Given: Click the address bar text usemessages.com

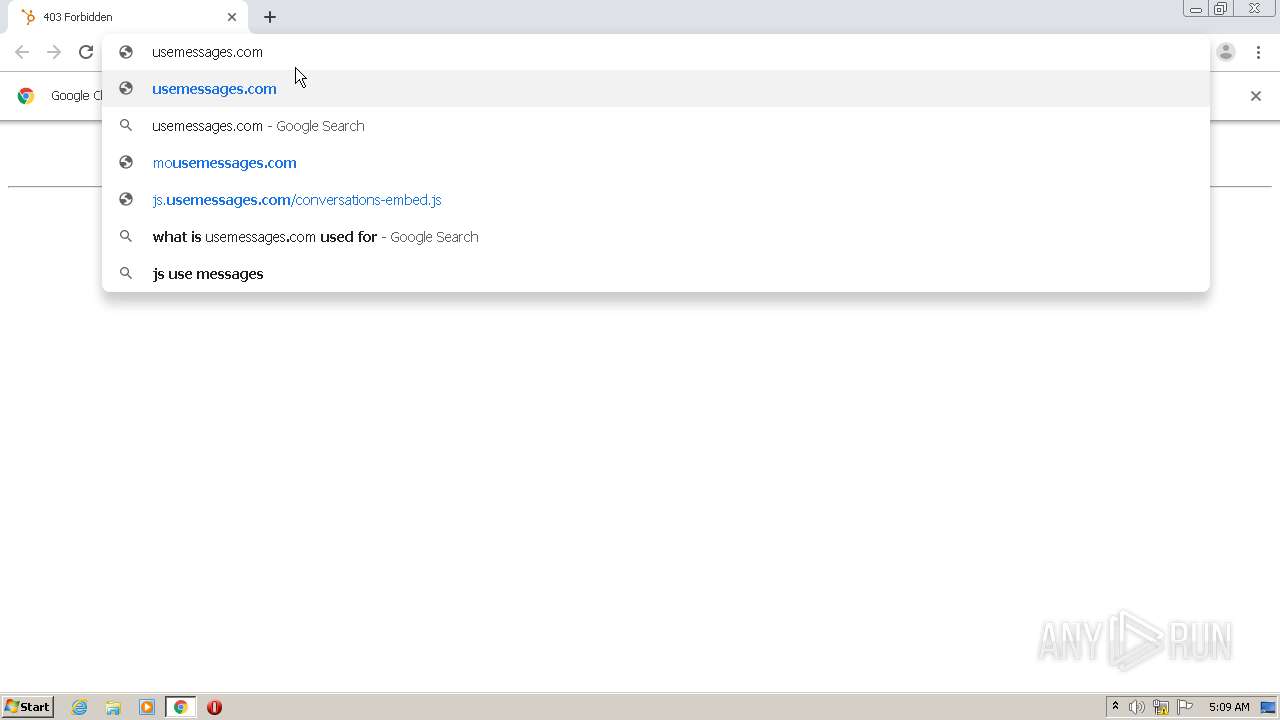Looking at the screenshot, I should coord(207,52).
